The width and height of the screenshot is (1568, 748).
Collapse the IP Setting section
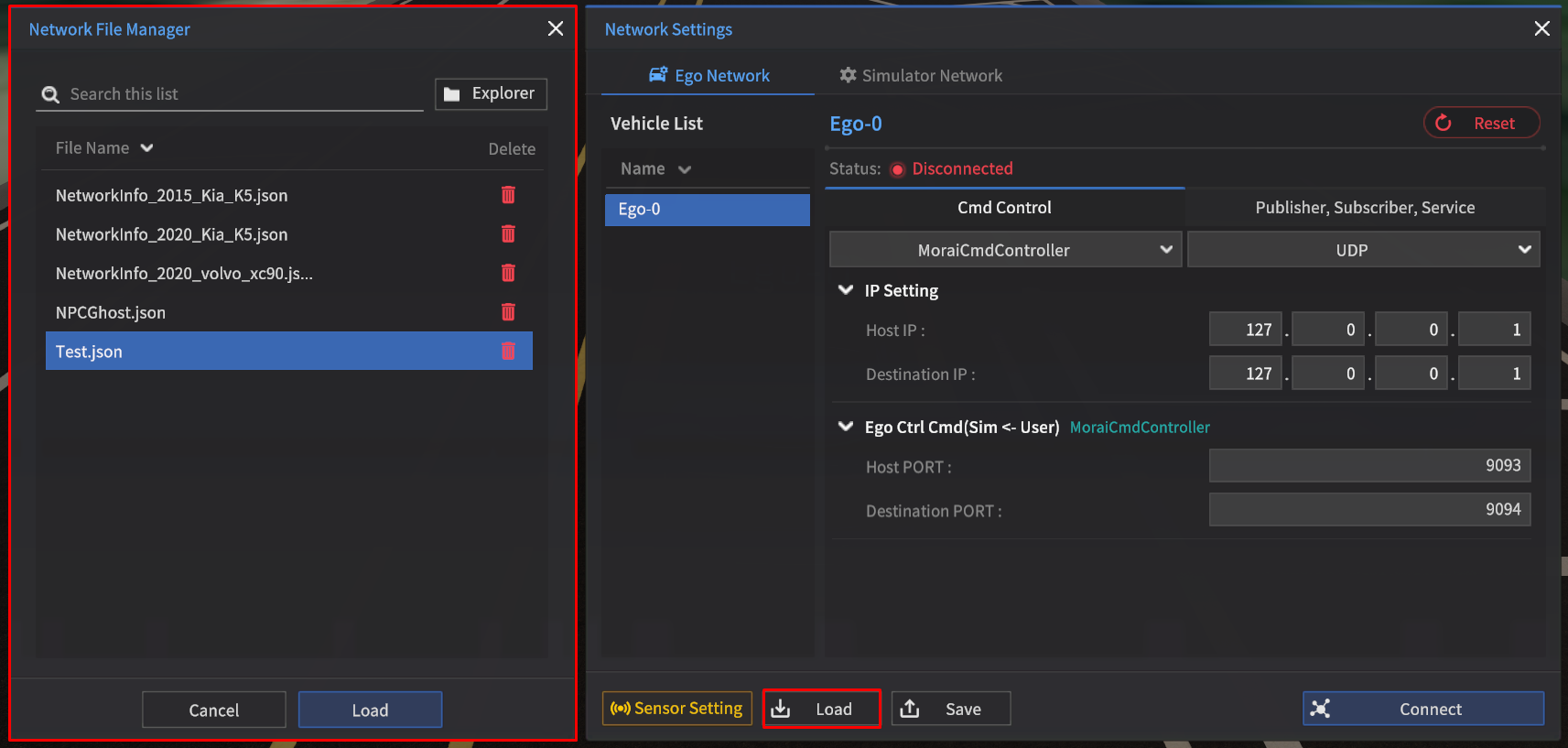[x=846, y=290]
